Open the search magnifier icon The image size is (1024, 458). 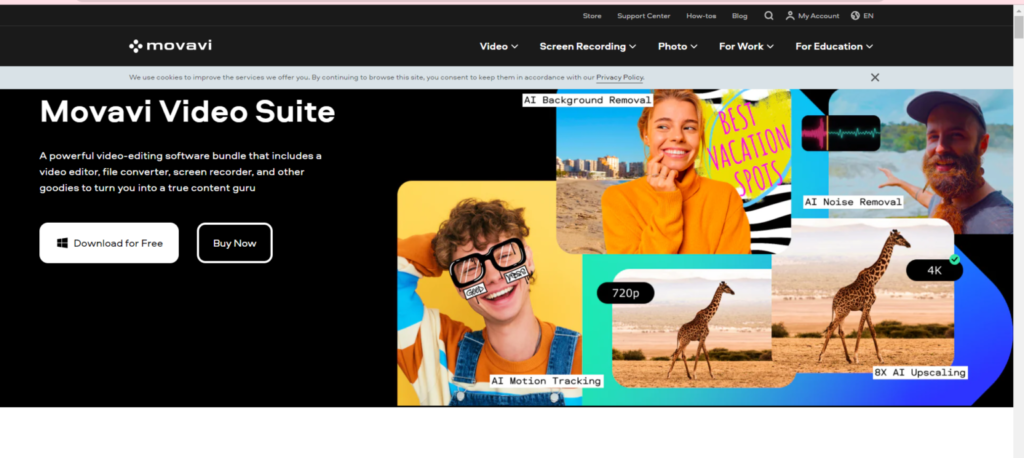(x=769, y=16)
